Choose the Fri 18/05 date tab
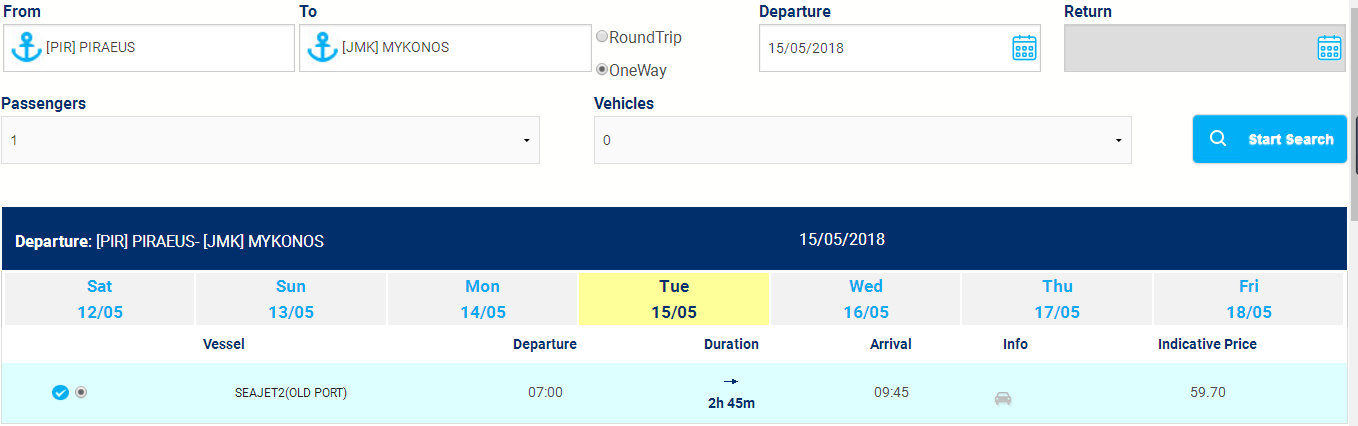This screenshot has height=426, width=1358. [x=1249, y=299]
